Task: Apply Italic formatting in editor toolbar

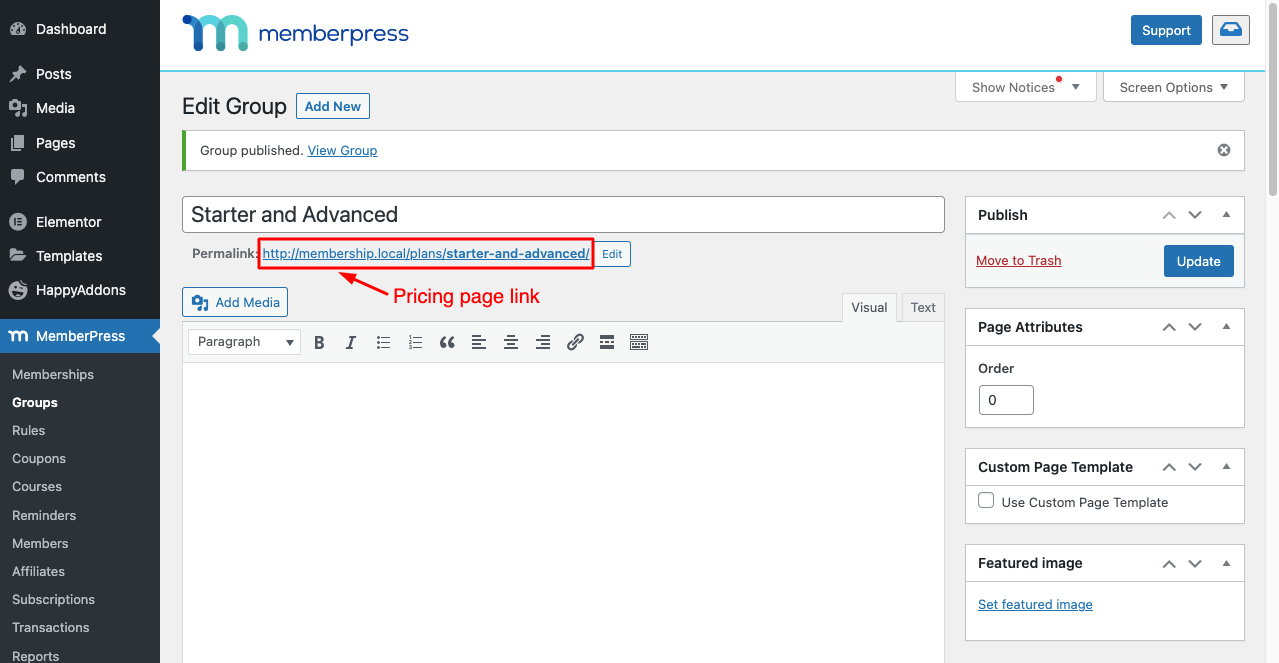Action: coord(351,342)
